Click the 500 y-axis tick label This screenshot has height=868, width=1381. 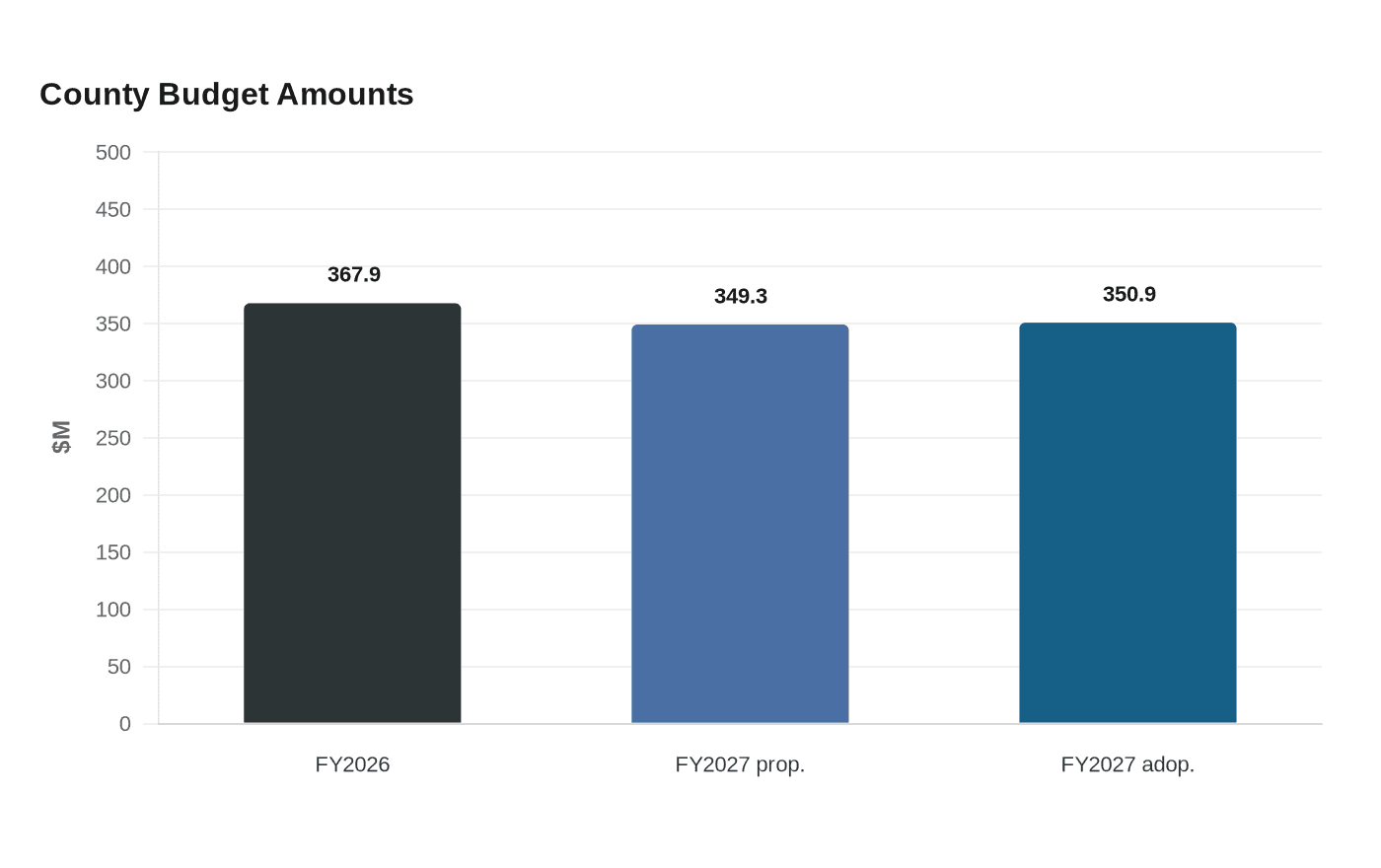(x=113, y=152)
